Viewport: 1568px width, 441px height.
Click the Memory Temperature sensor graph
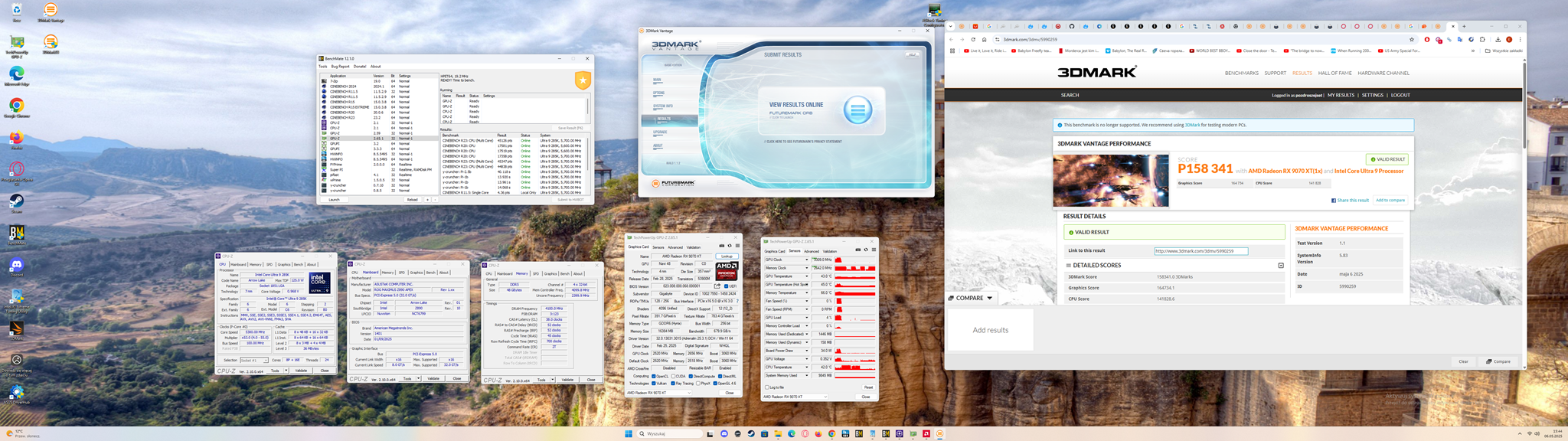click(x=855, y=292)
